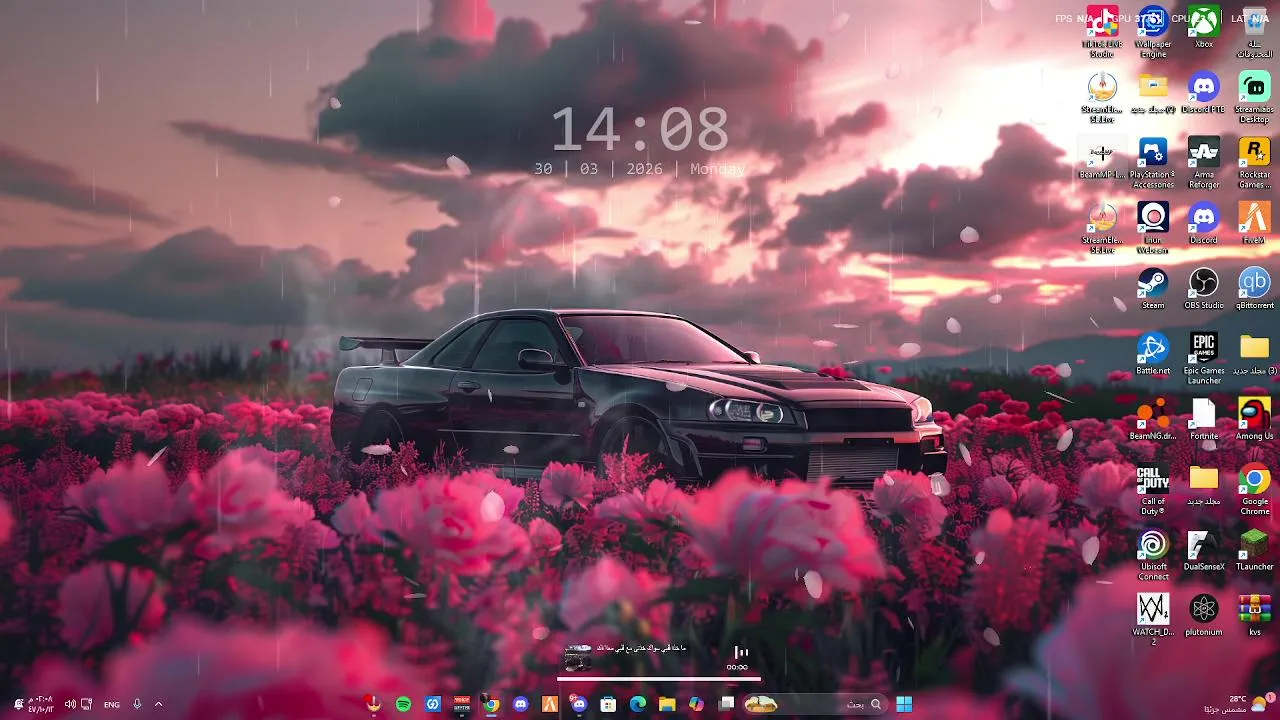Open Task View on the taskbar

pos(726,704)
